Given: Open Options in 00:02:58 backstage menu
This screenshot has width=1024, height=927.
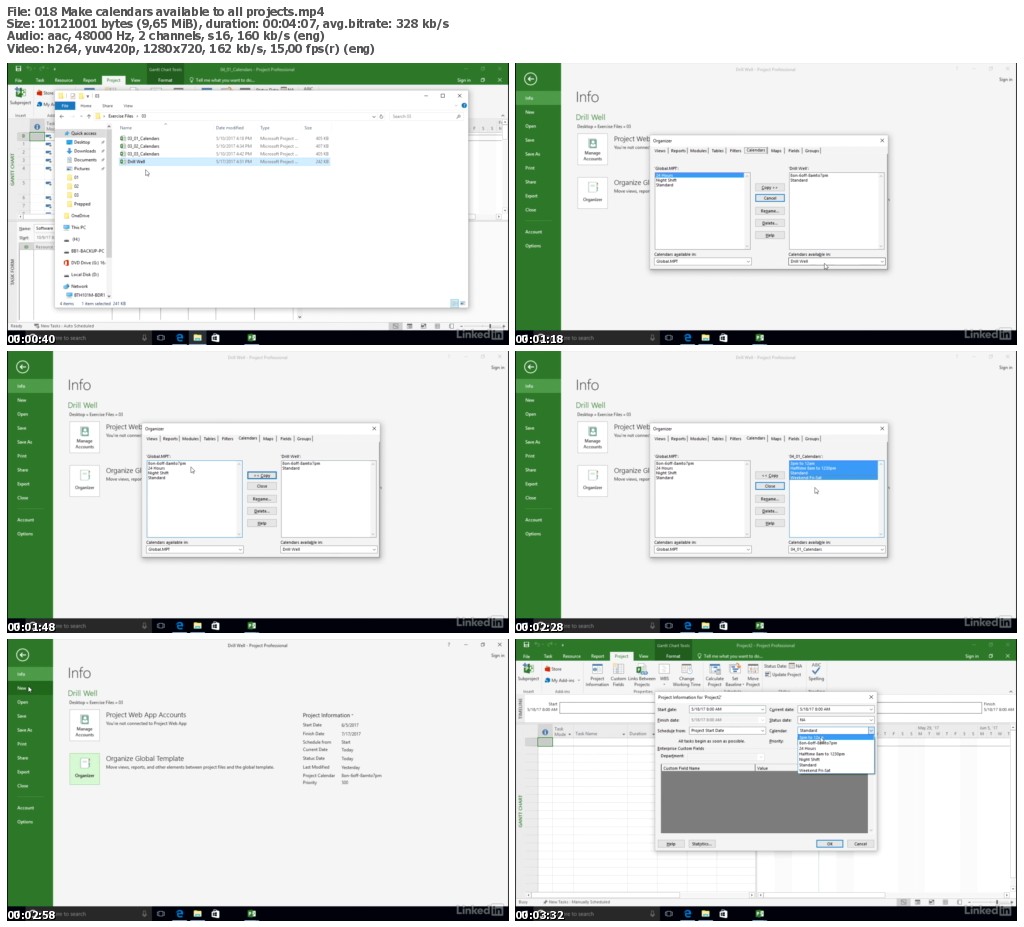Looking at the screenshot, I should [25, 822].
